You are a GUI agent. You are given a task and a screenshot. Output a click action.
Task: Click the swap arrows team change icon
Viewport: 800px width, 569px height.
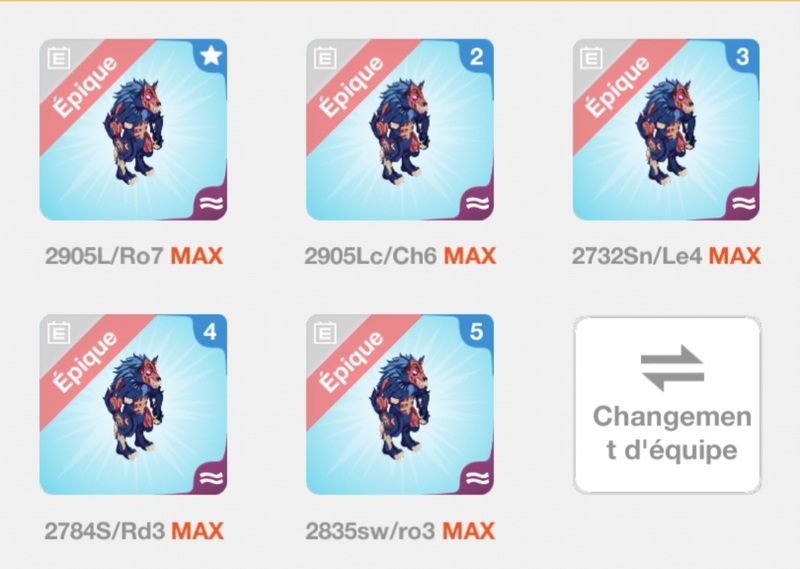(x=672, y=368)
